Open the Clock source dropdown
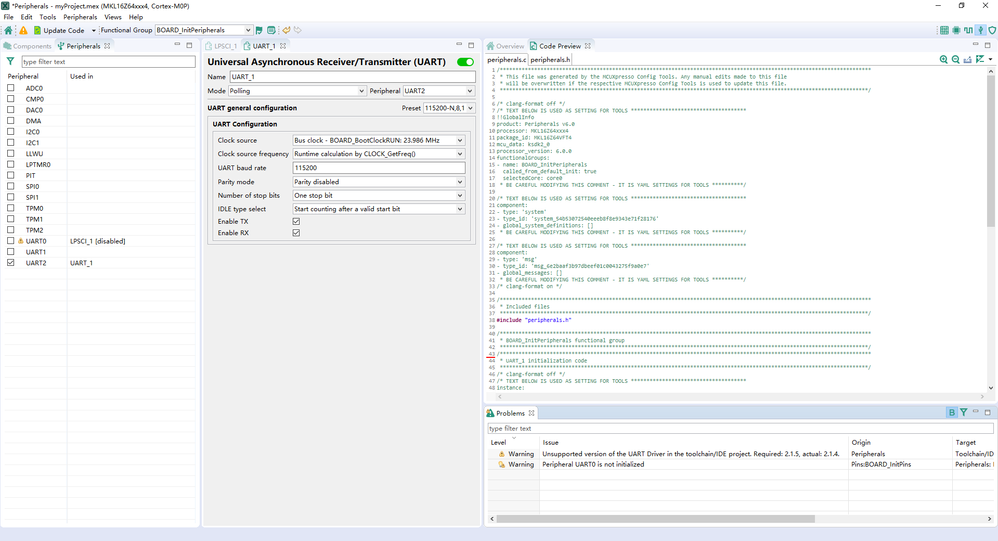Viewport: 998px width, 541px height. pyautogui.click(x=379, y=140)
